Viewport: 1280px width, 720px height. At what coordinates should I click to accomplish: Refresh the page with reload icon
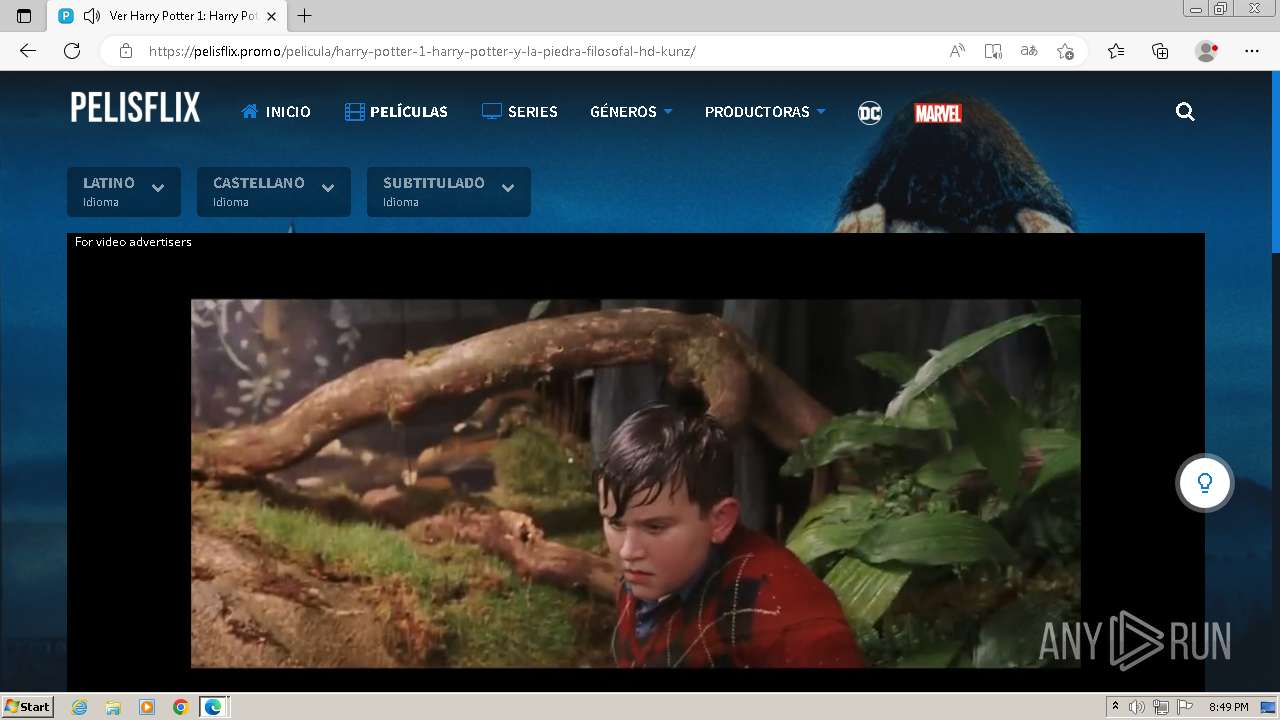(x=72, y=51)
